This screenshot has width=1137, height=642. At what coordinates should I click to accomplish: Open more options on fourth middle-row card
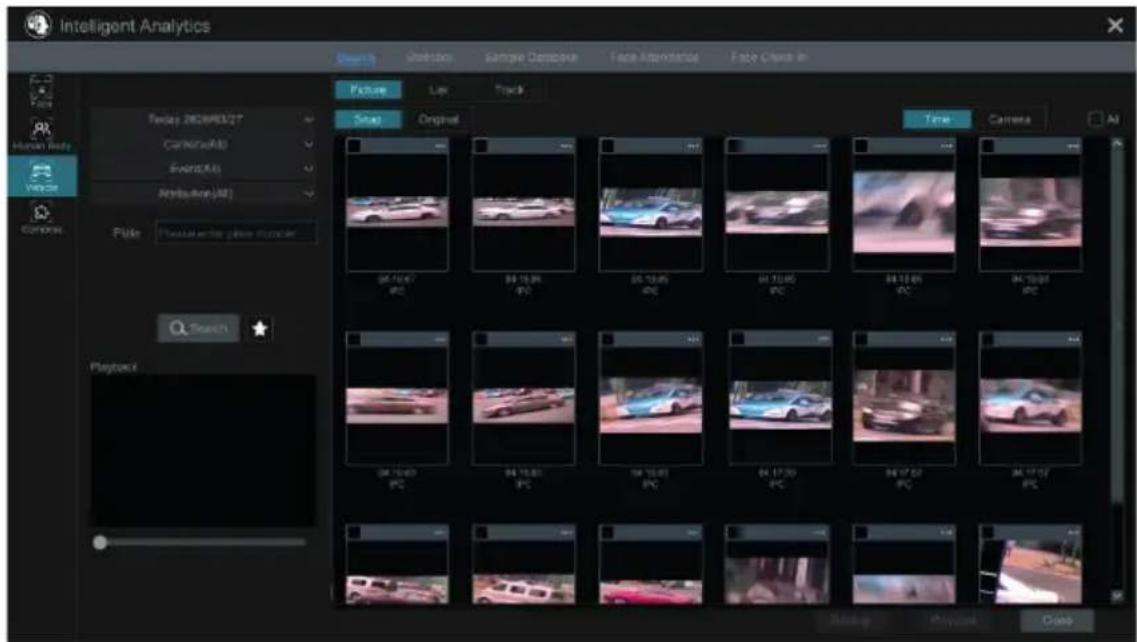click(x=823, y=339)
